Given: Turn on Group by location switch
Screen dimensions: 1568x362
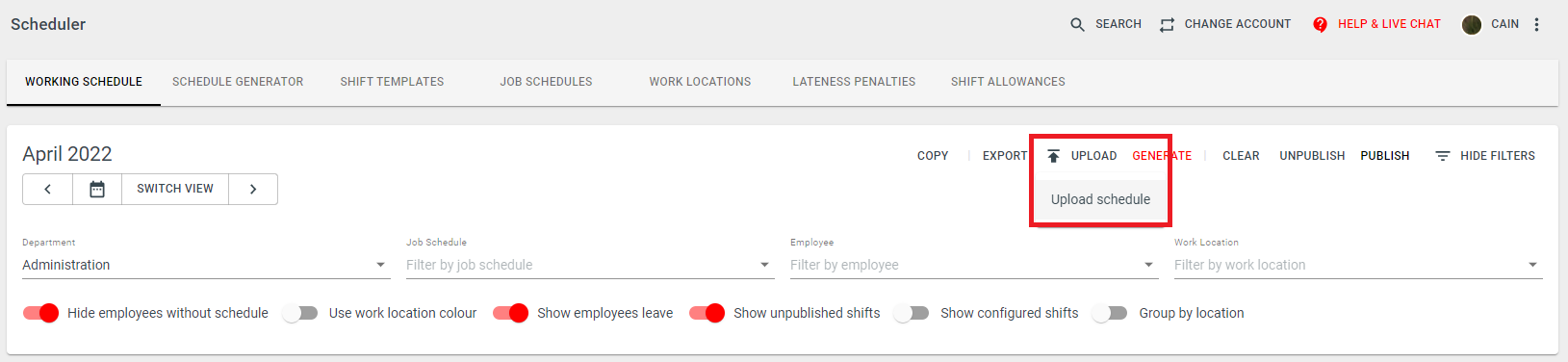Looking at the screenshot, I should coord(1110,313).
